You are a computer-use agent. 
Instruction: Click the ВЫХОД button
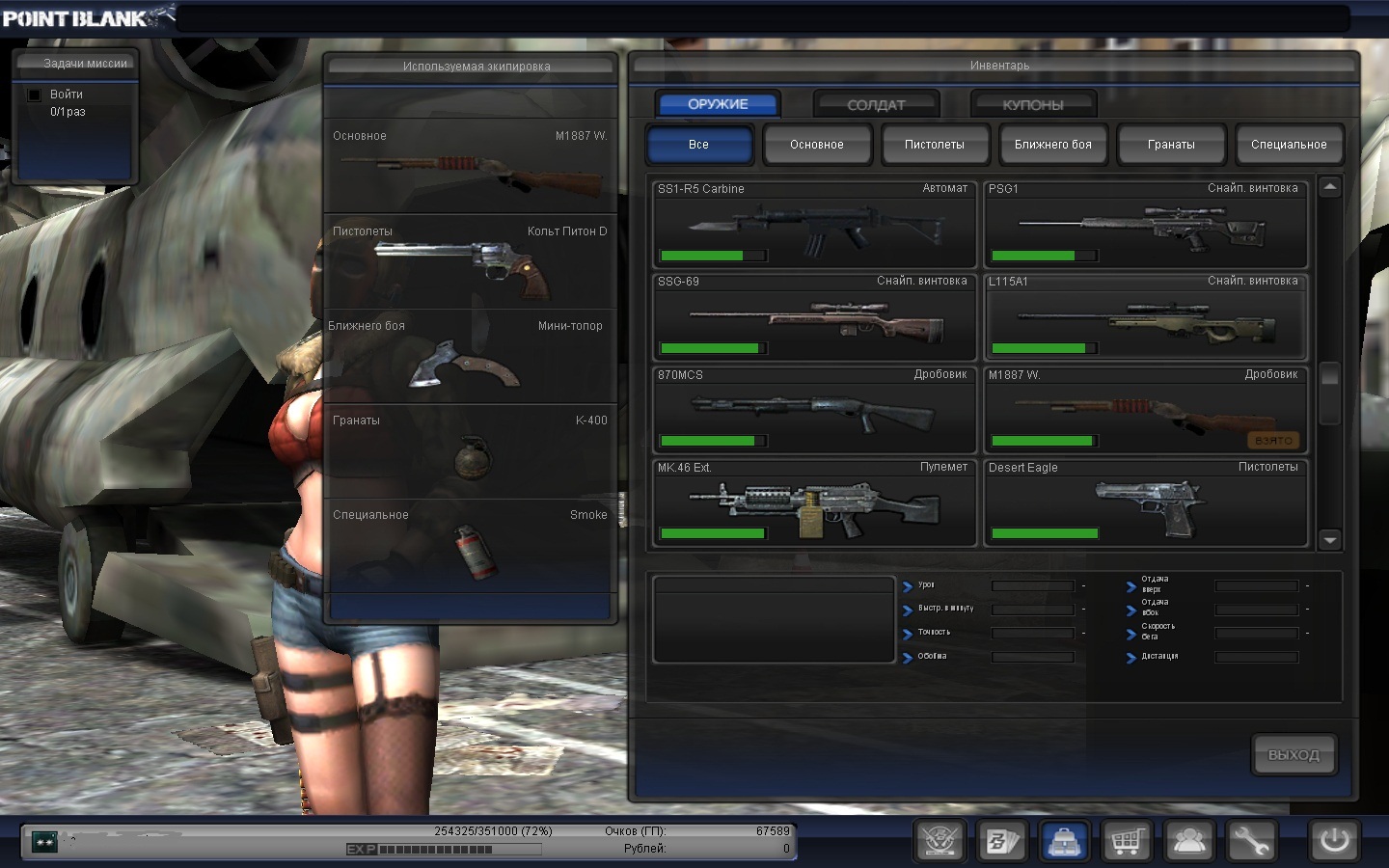point(1294,754)
